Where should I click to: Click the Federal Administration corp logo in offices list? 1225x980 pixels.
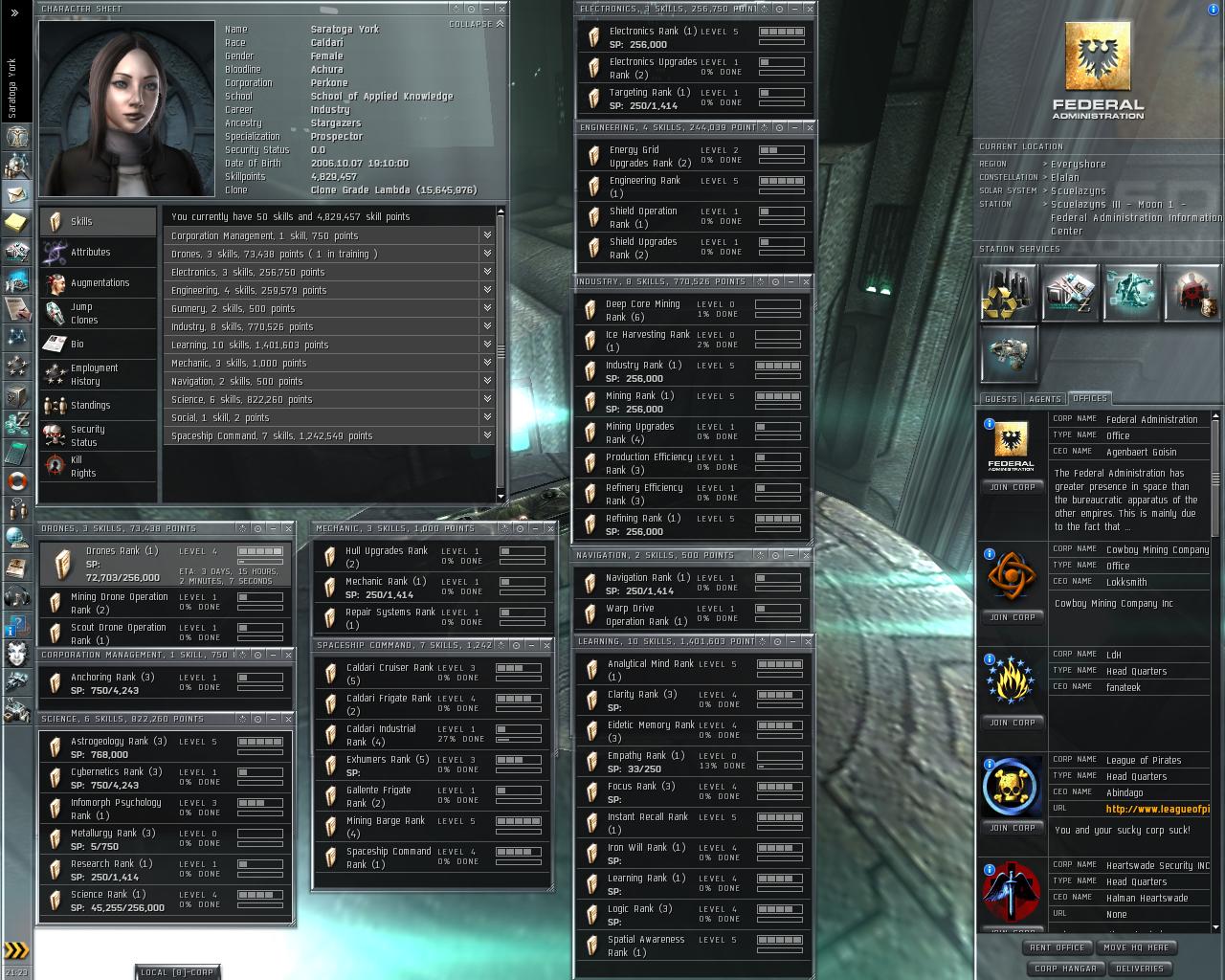pos(1012,446)
